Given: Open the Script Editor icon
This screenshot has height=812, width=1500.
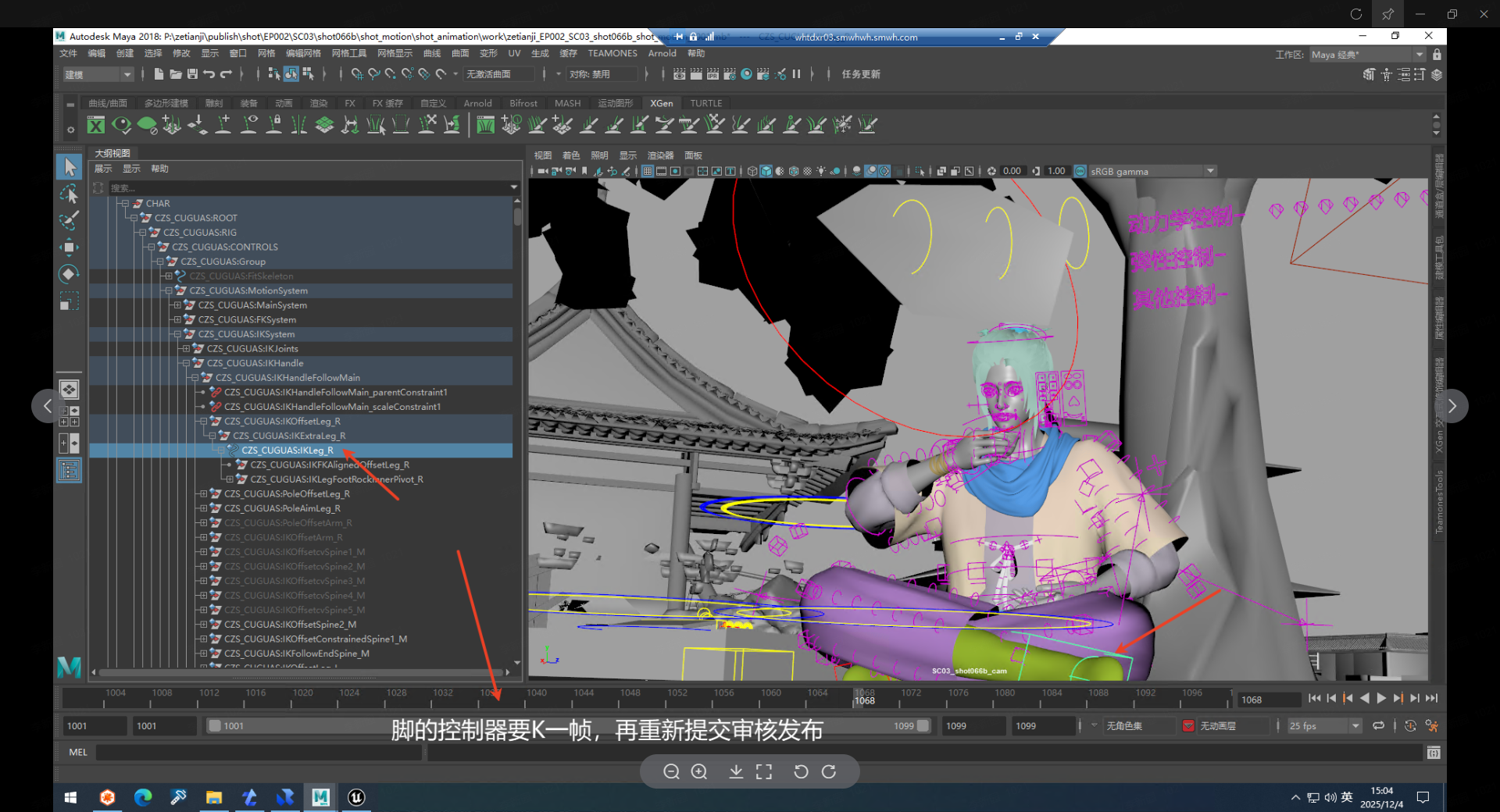Looking at the screenshot, I should pos(1433,753).
